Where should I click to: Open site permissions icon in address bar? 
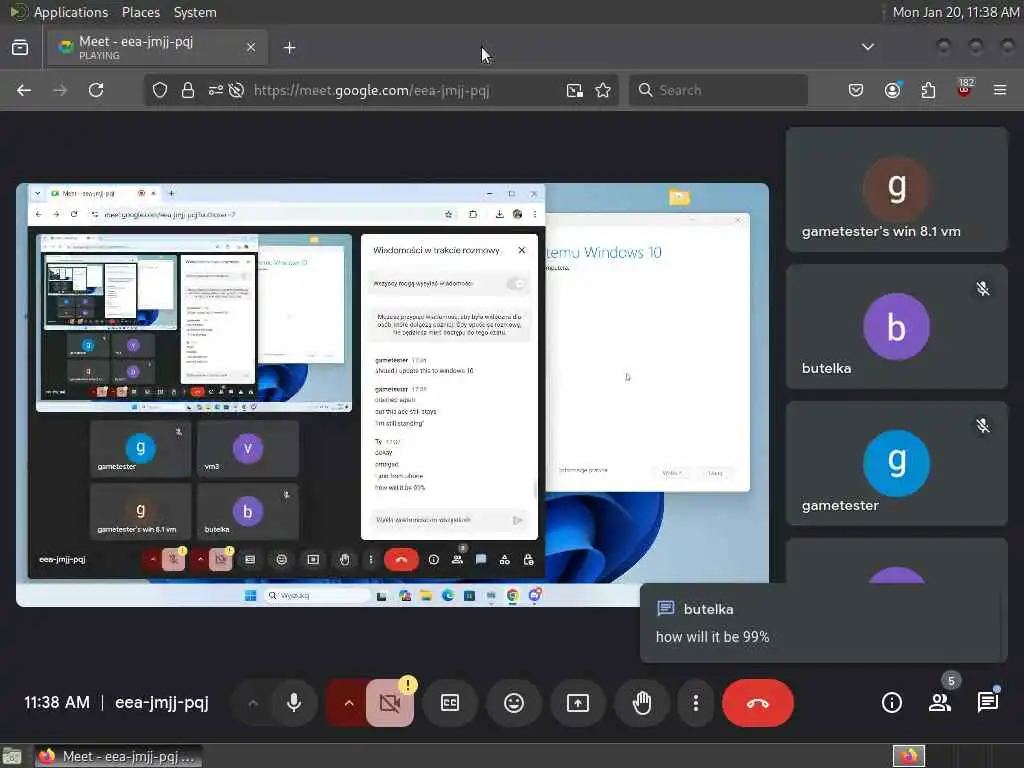(x=216, y=90)
